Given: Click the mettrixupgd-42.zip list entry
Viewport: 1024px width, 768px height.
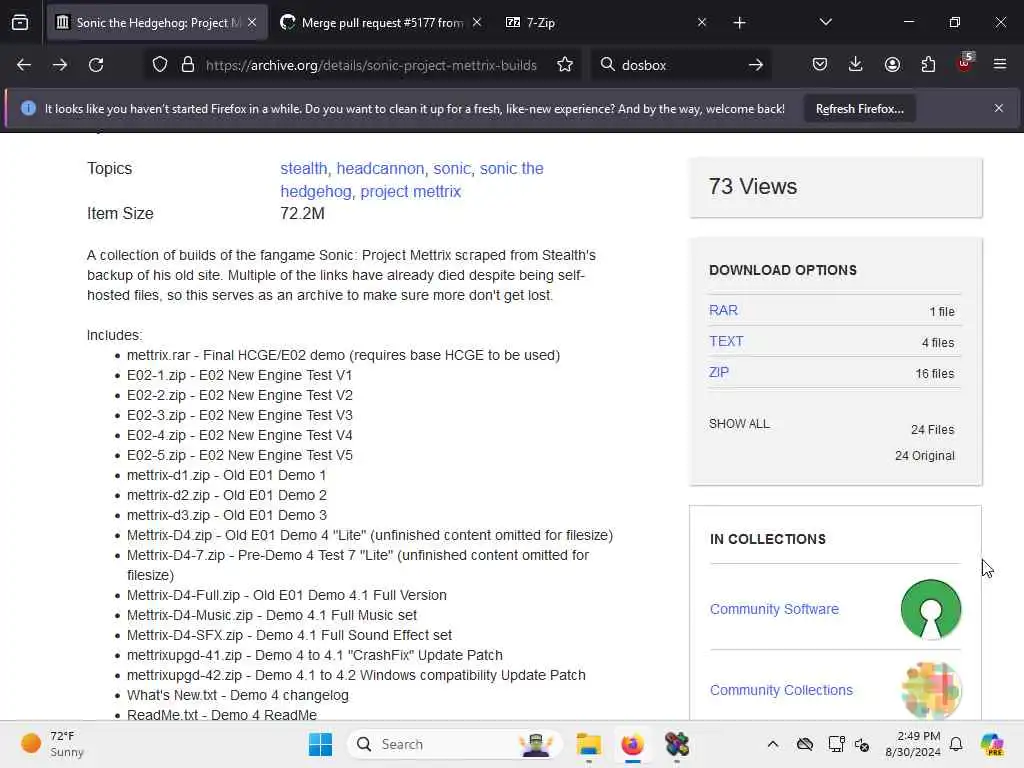Looking at the screenshot, I should click(356, 675).
